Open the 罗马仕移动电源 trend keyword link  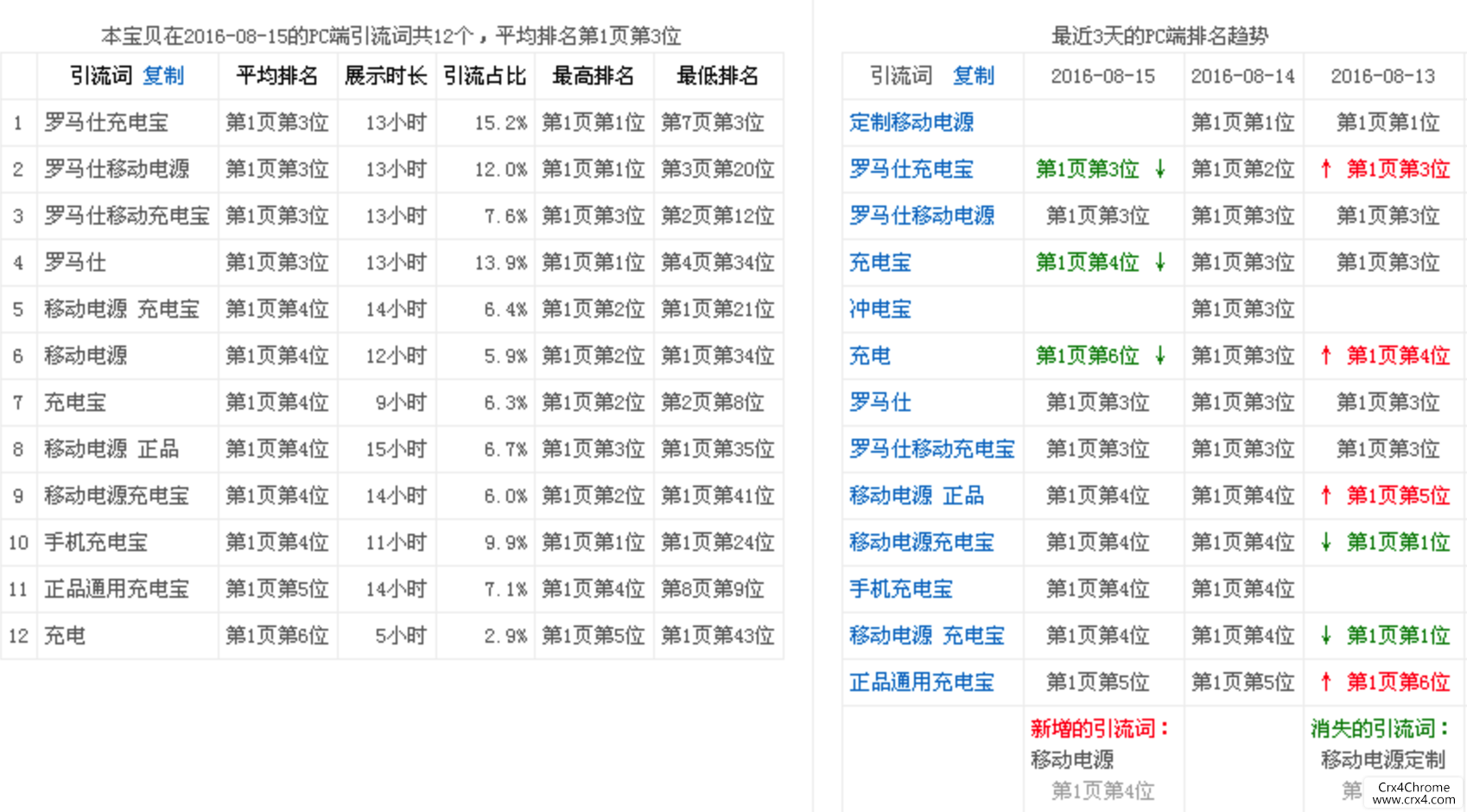tap(921, 216)
